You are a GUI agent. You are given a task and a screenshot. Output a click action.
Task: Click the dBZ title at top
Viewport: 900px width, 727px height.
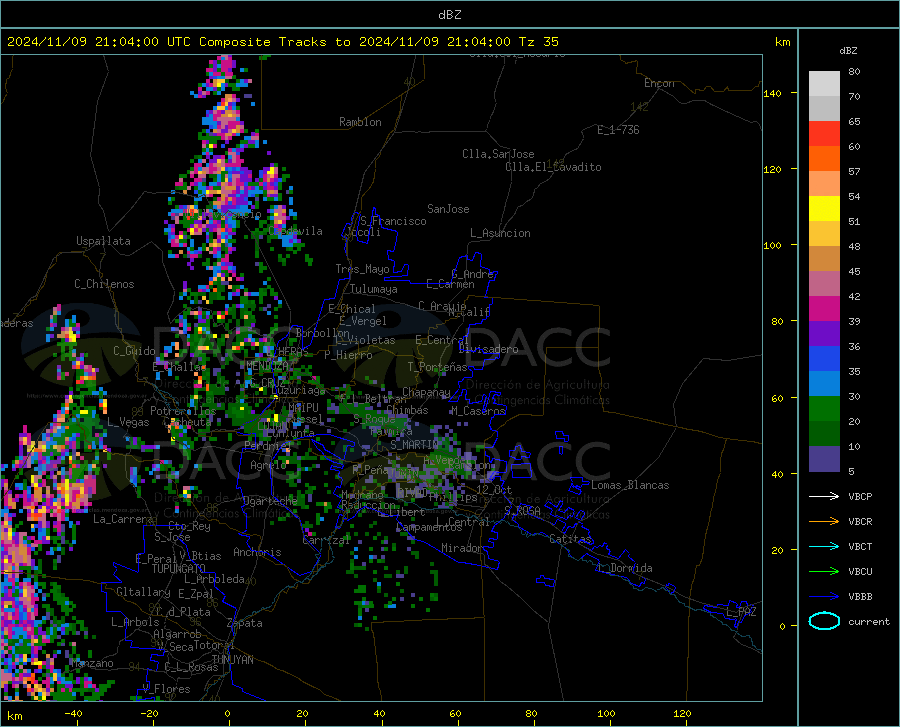449,15
